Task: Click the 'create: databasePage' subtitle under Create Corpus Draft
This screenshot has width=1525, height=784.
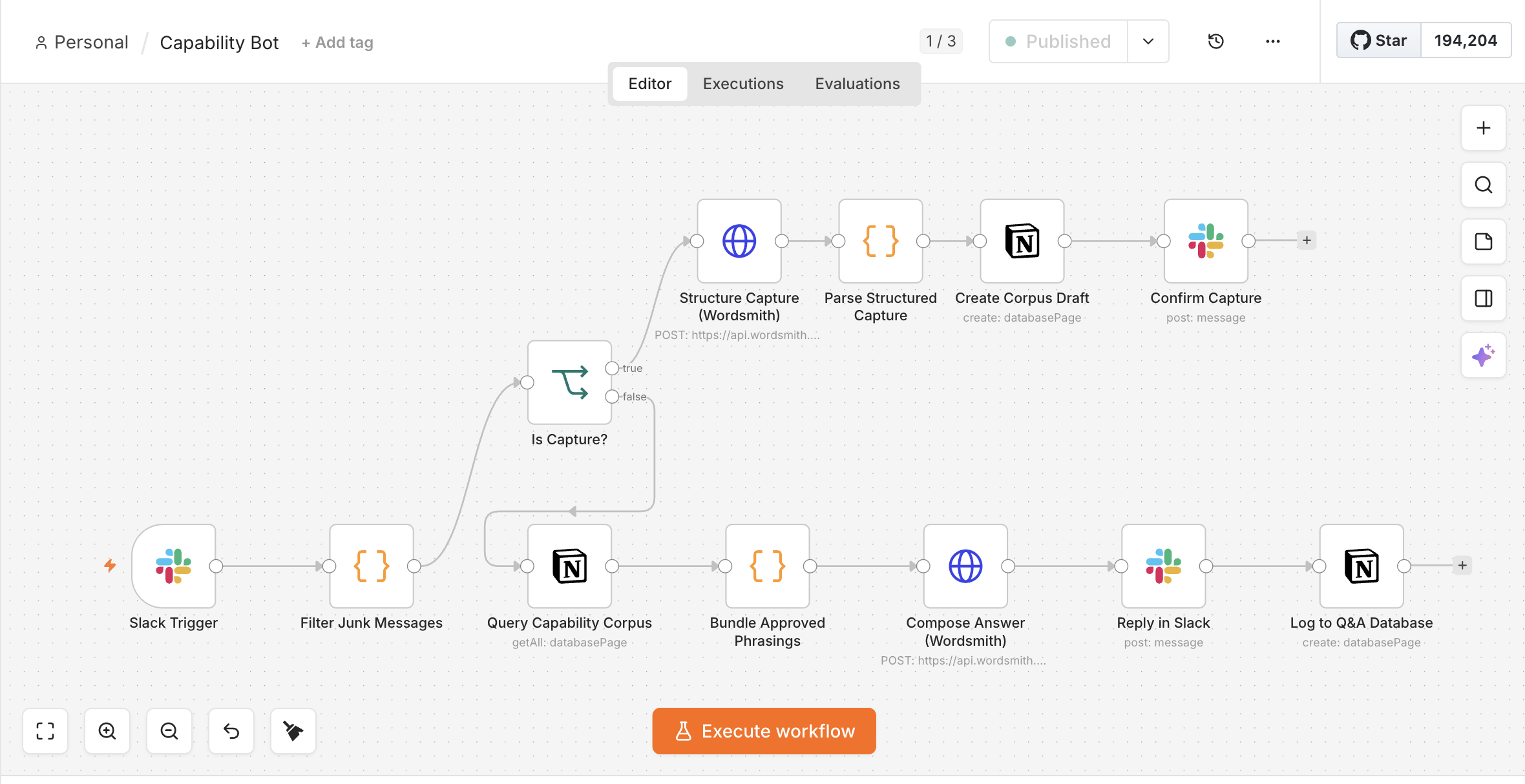Action: pos(1022,318)
